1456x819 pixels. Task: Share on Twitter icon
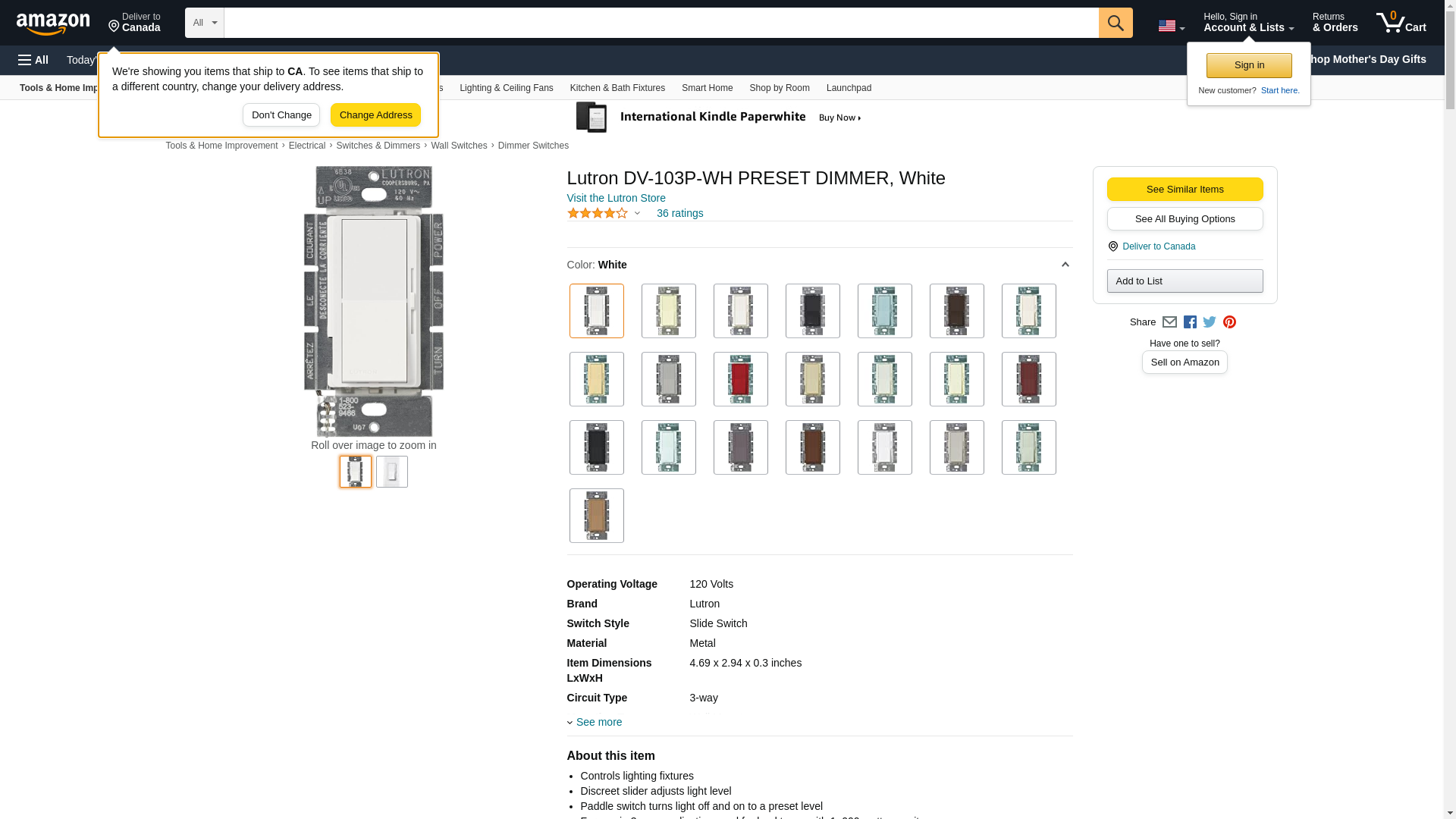(x=1210, y=322)
